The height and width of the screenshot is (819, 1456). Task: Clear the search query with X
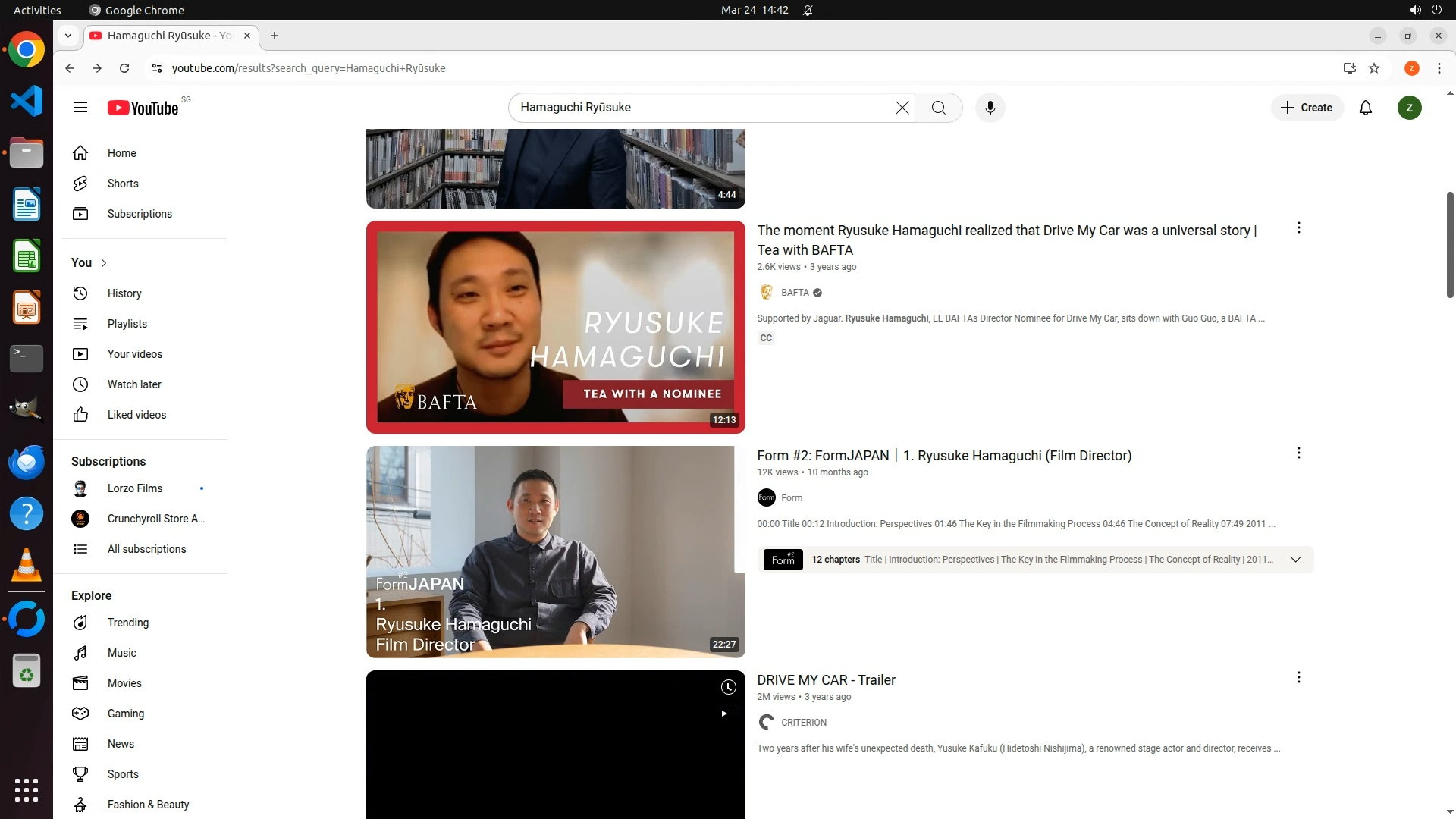tap(902, 108)
